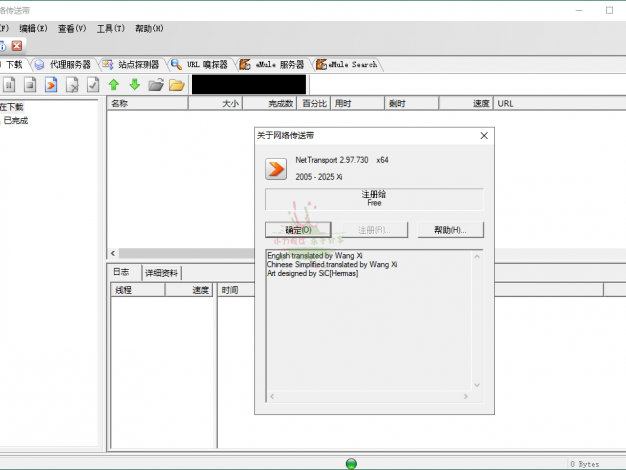The height and width of the screenshot is (470, 626).
Task: Click the green down arrow toolbar icon
Action: pyautogui.click(x=134, y=85)
